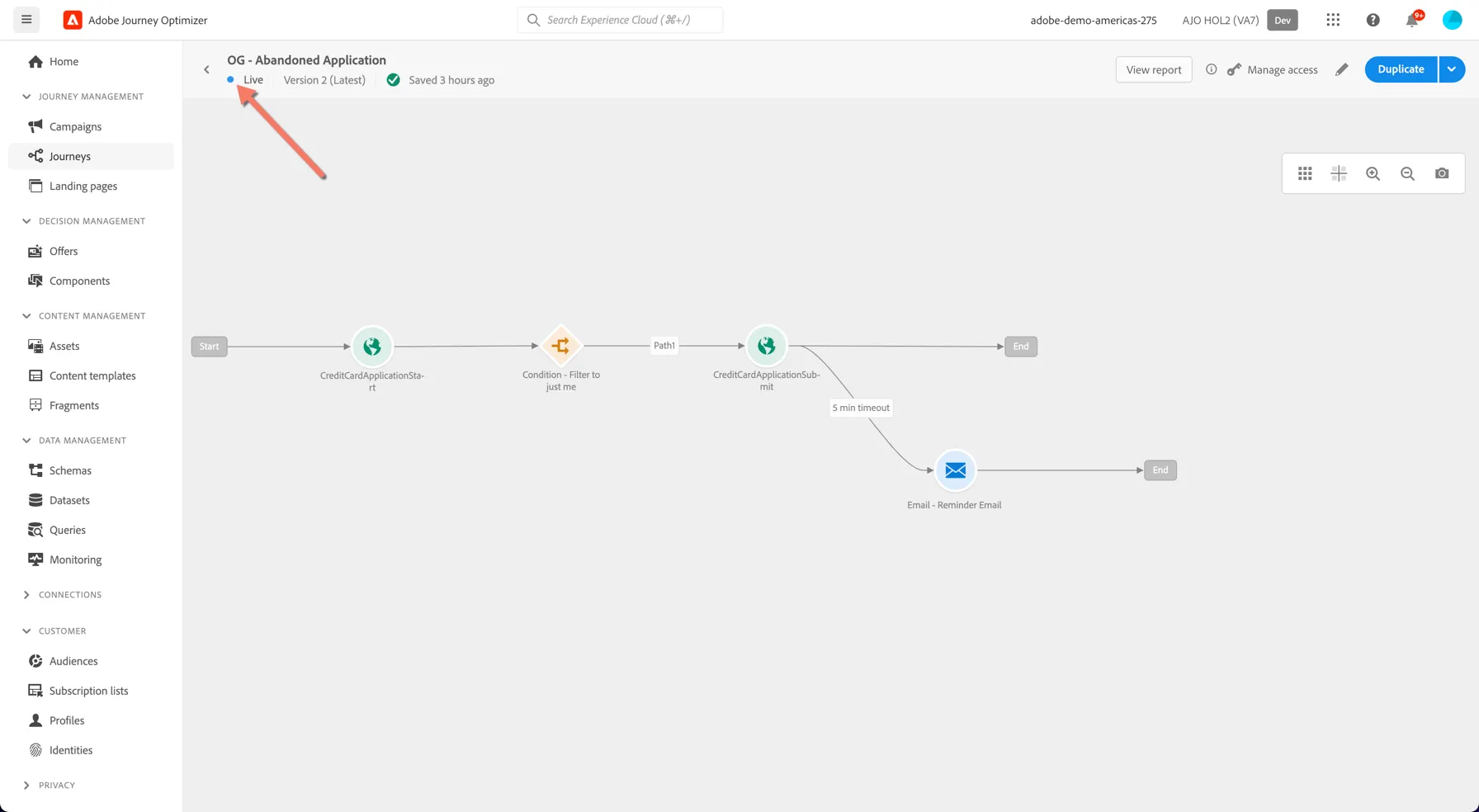Open Offers in the sidebar
The height and width of the screenshot is (812, 1479).
point(91,251)
